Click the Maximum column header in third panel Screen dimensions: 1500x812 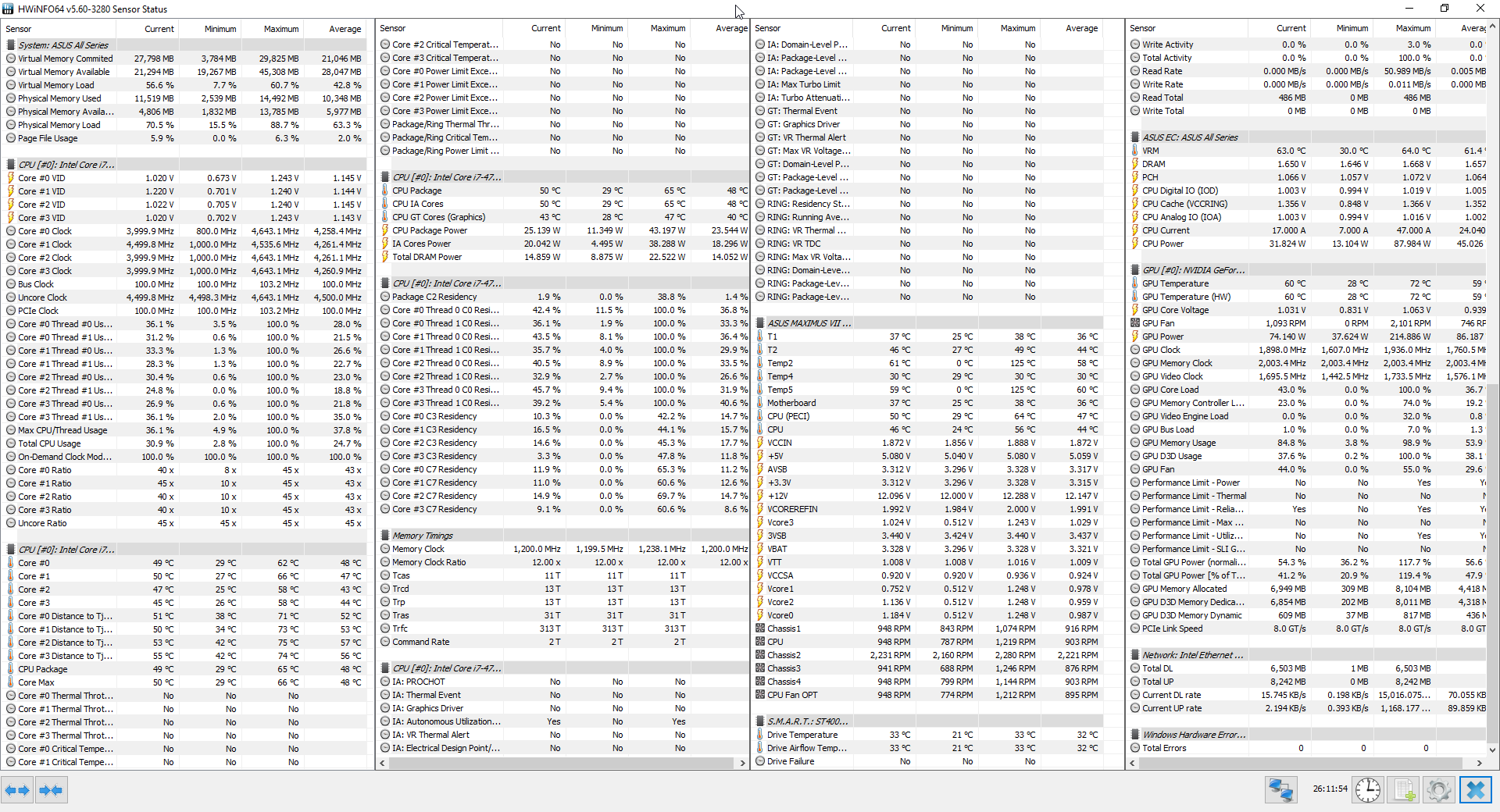(1017, 28)
